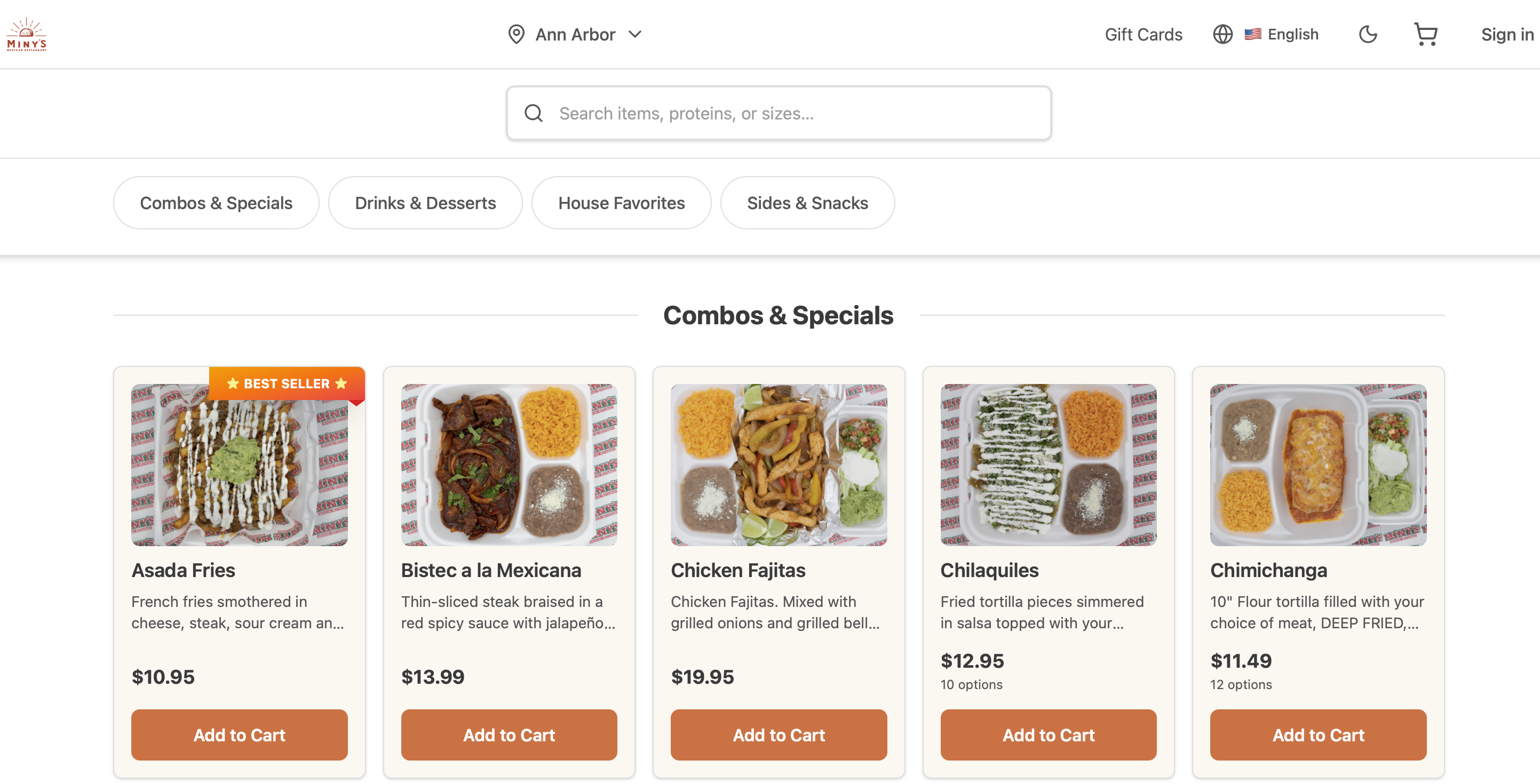
Task: Toggle dark mode with moon icon
Action: [1368, 35]
